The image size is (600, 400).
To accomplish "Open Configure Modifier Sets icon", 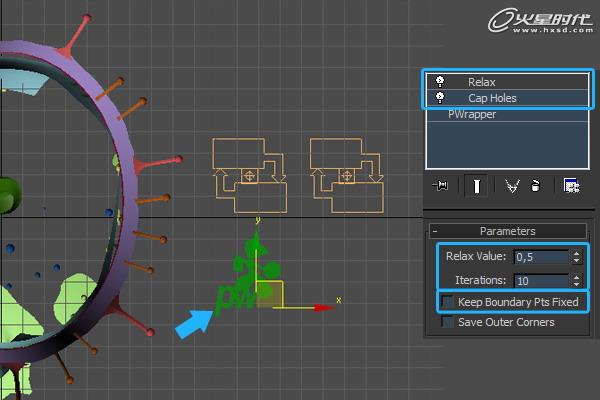I will 571,185.
